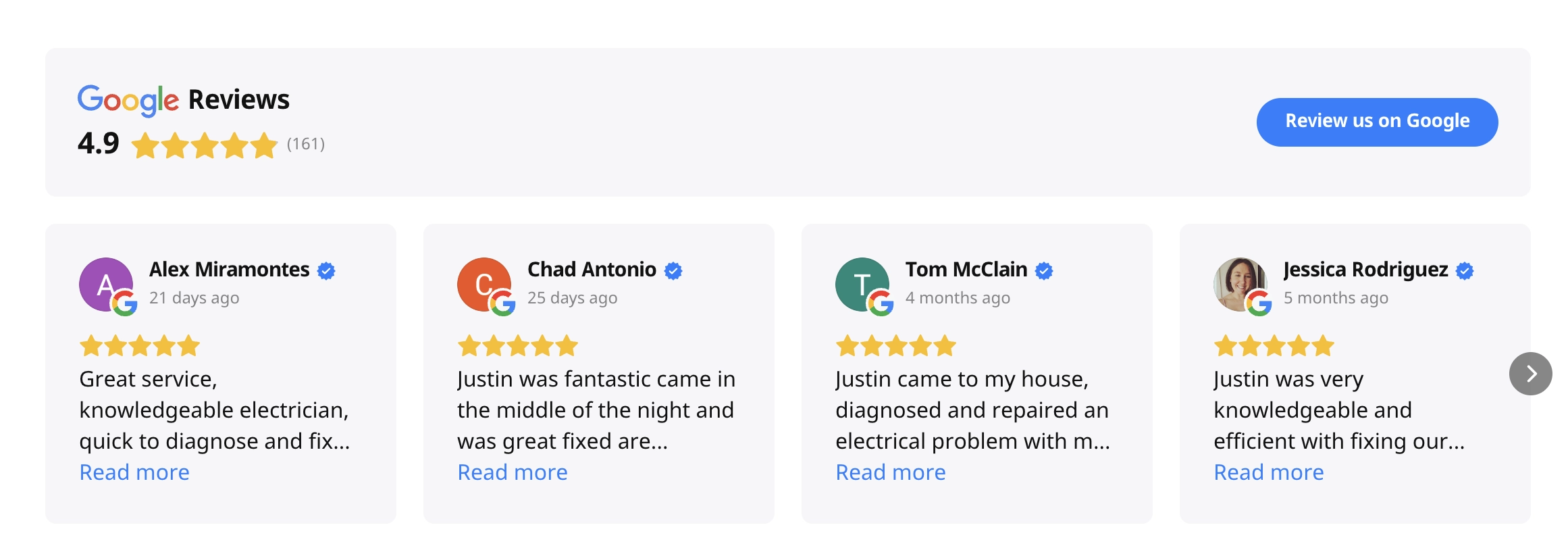Click the Review us on Google button
Image resolution: width=1568 pixels, height=542 pixels.
click(1377, 122)
